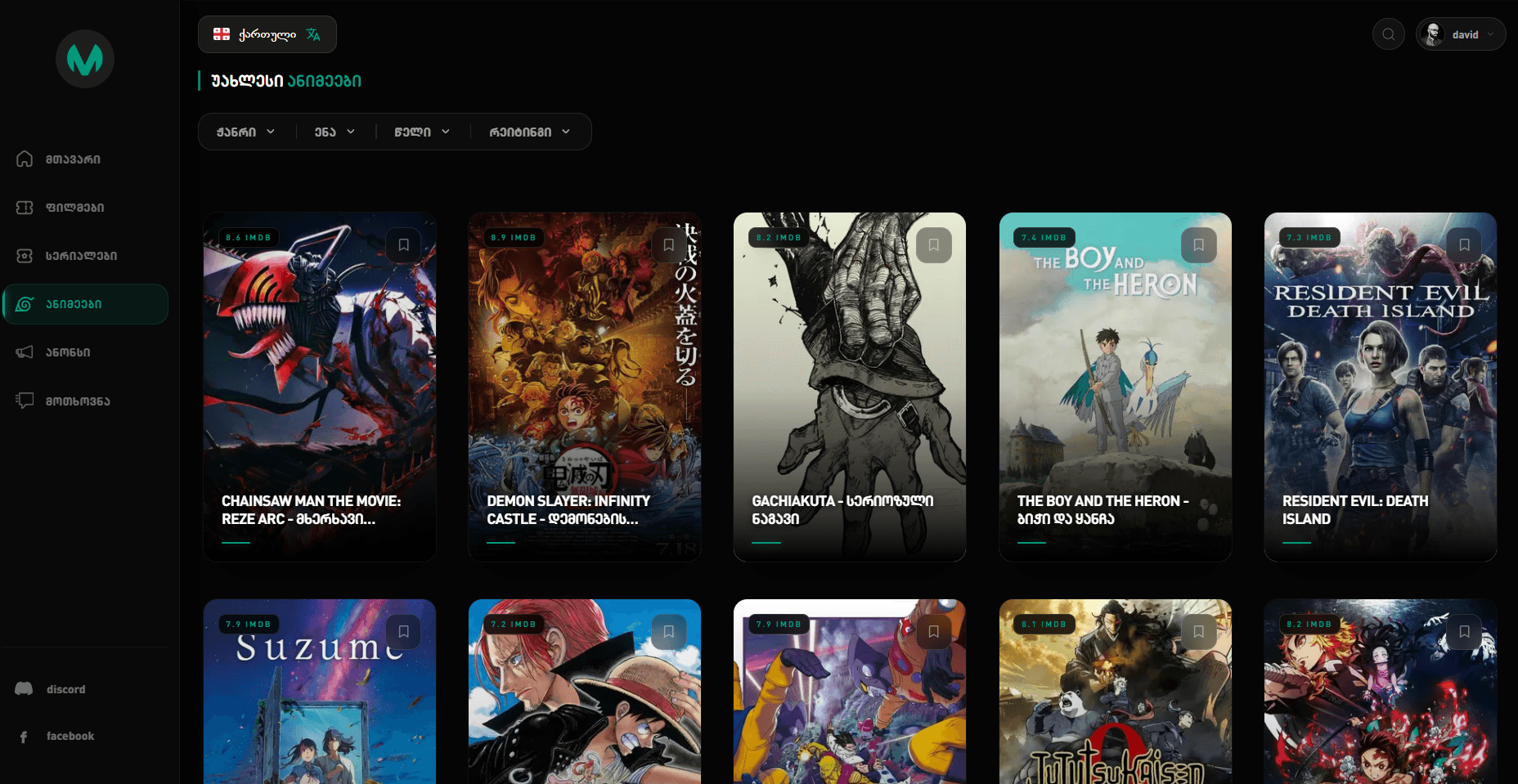Image resolution: width=1518 pixels, height=784 pixels.
Task: Click the home icon beside მთავარი
Action: click(x=25, y=159)
